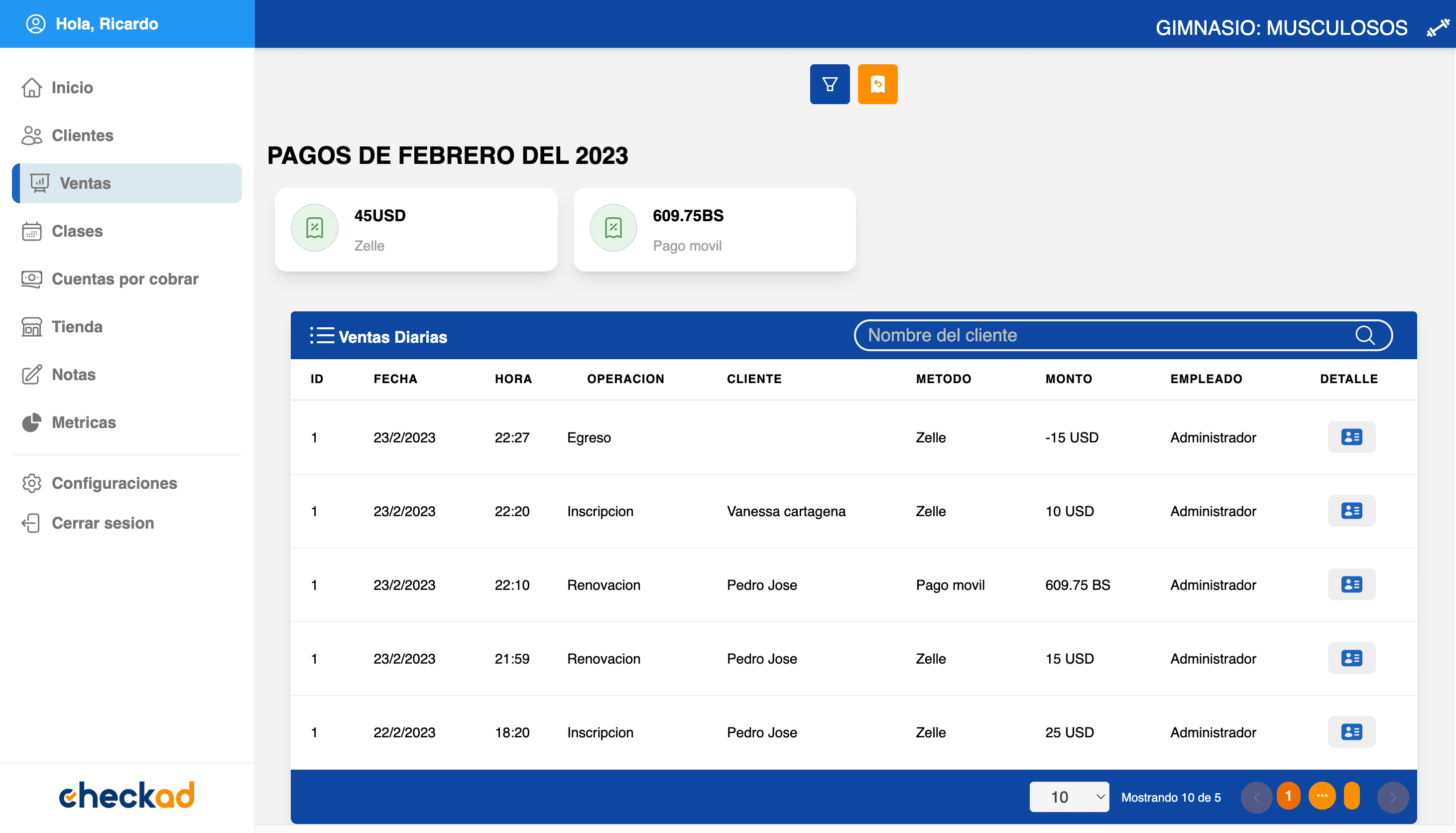This screenshot has height=833, width=1456.
Task: Open Notas using the pencil icon
Action: point(73,374)
